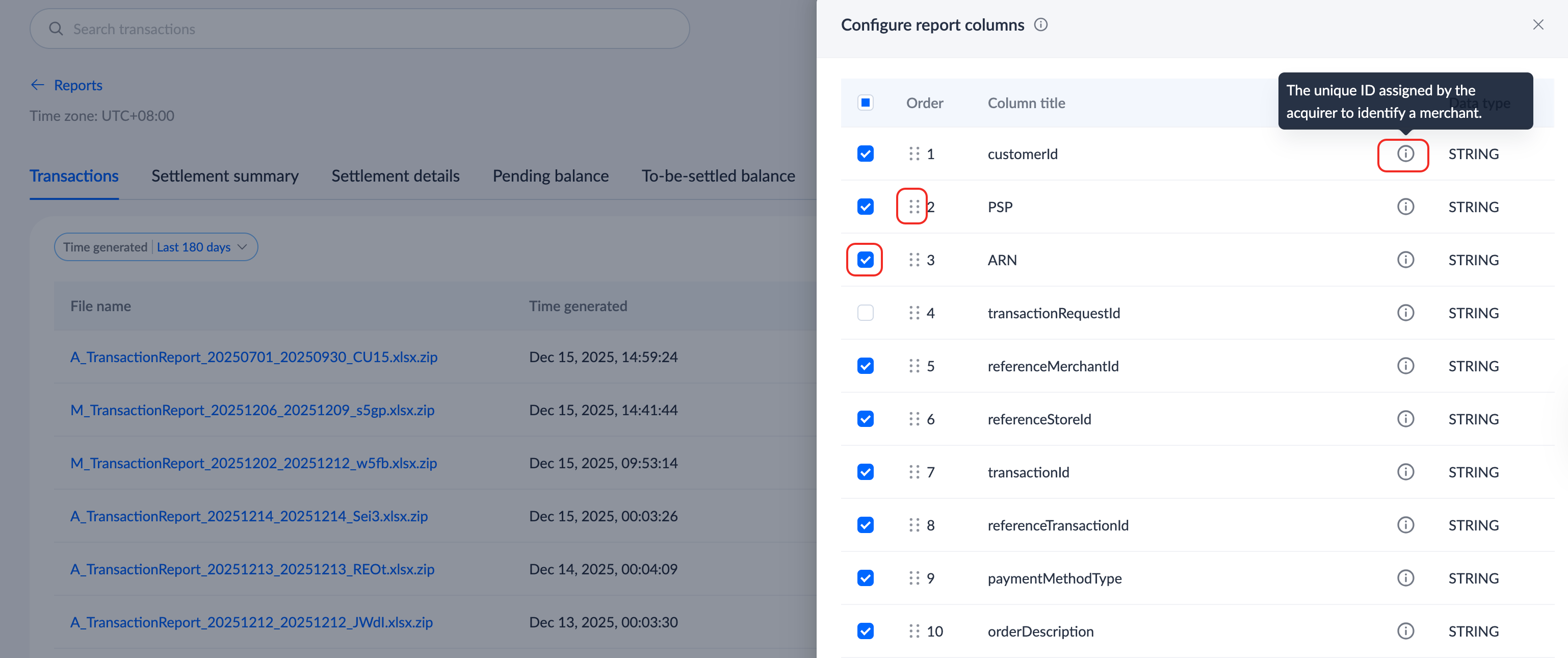Click the Search transactions input field

point(359,29)
